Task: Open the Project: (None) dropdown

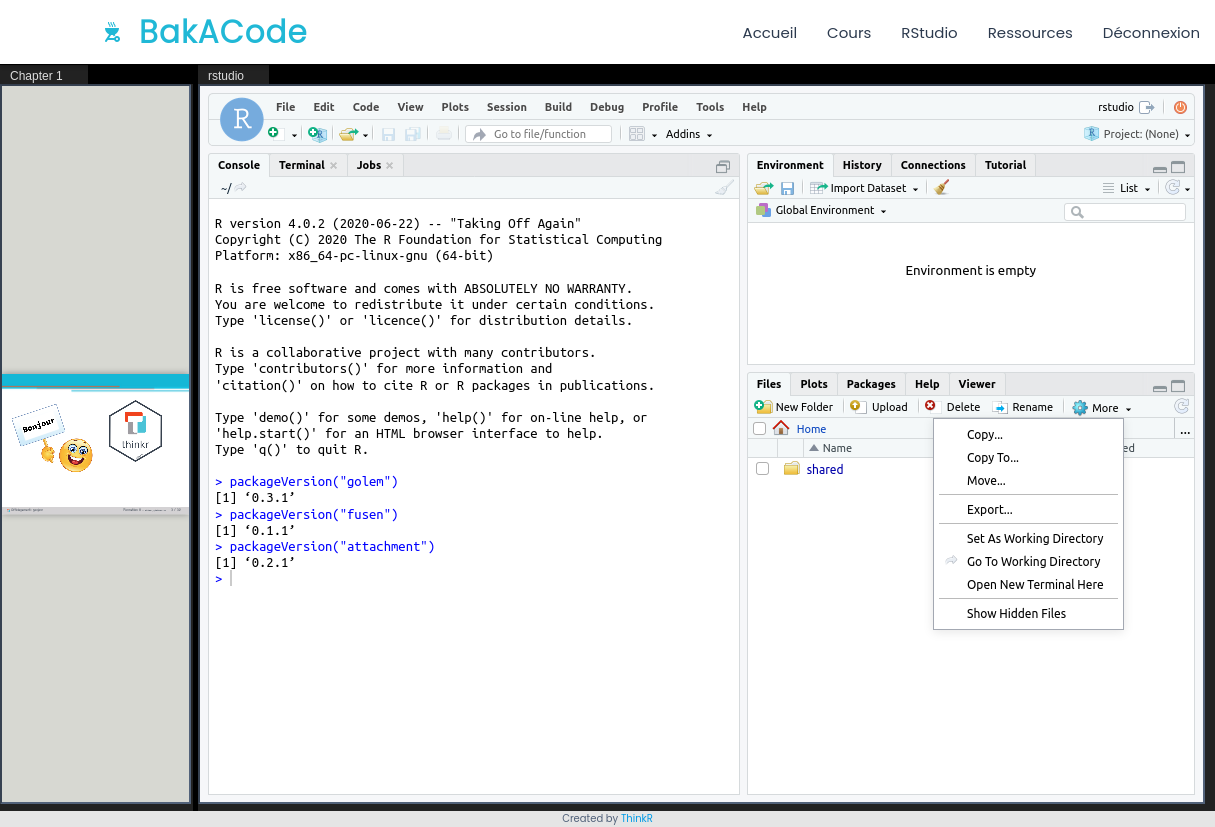Action: (x=1138, y=134)
